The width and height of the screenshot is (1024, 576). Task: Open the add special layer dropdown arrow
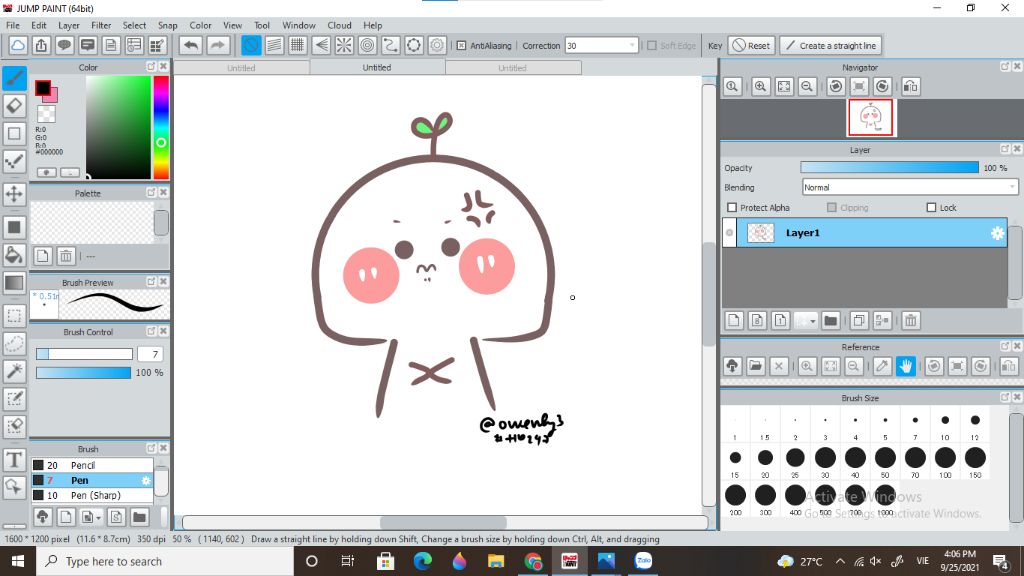812,321
